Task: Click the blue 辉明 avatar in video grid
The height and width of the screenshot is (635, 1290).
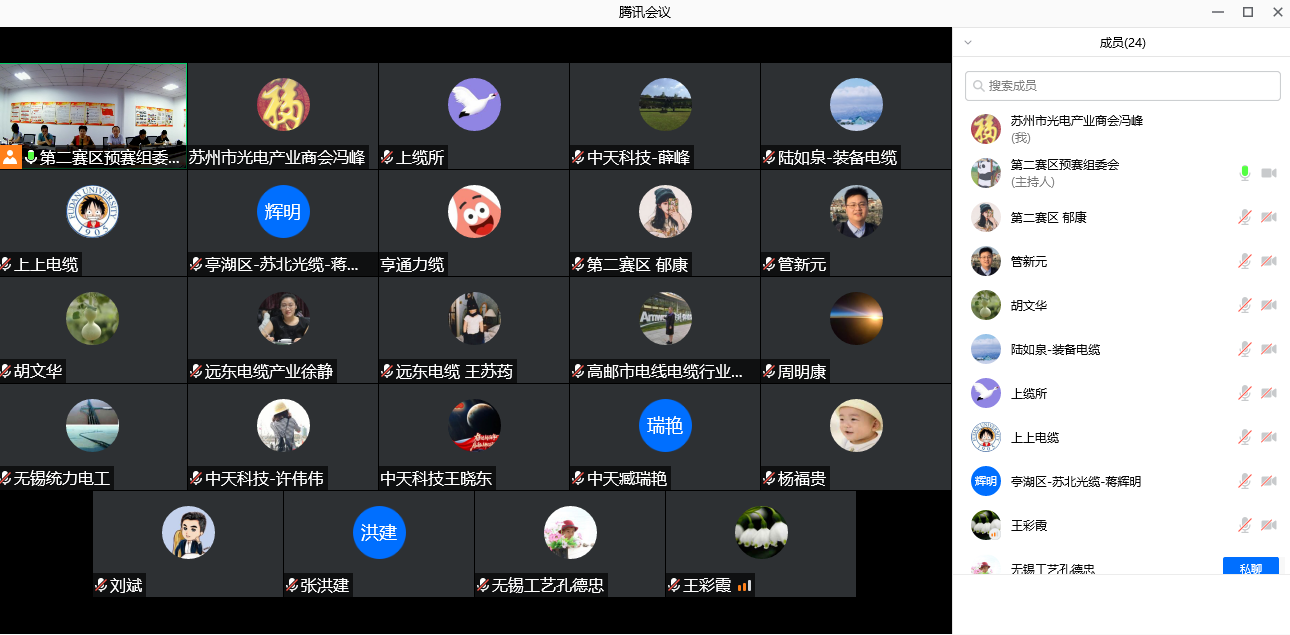Action: pyautogui.click(x=283, y=211)
